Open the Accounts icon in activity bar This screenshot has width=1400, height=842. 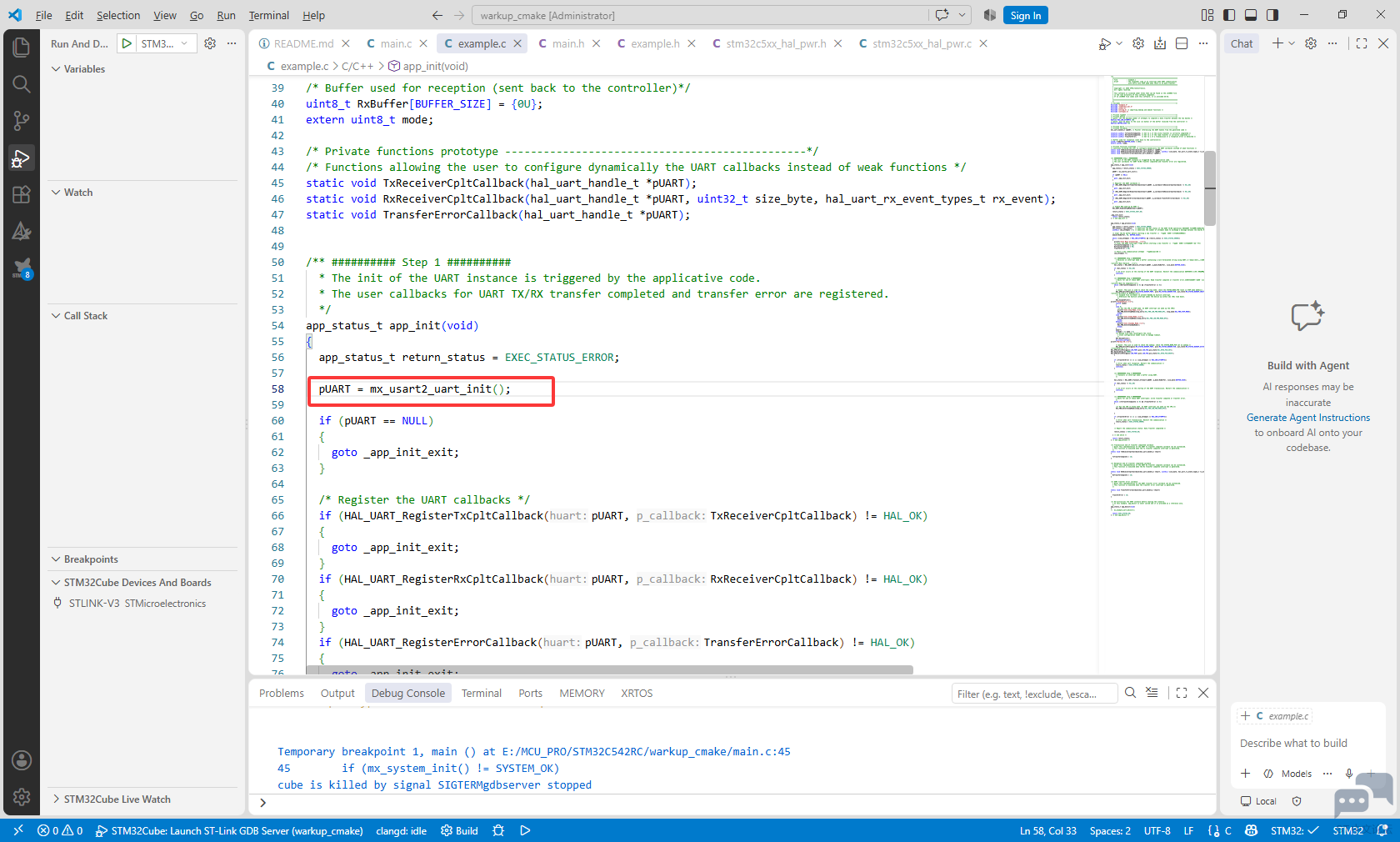pyautogui.click(x=22, y=760)
